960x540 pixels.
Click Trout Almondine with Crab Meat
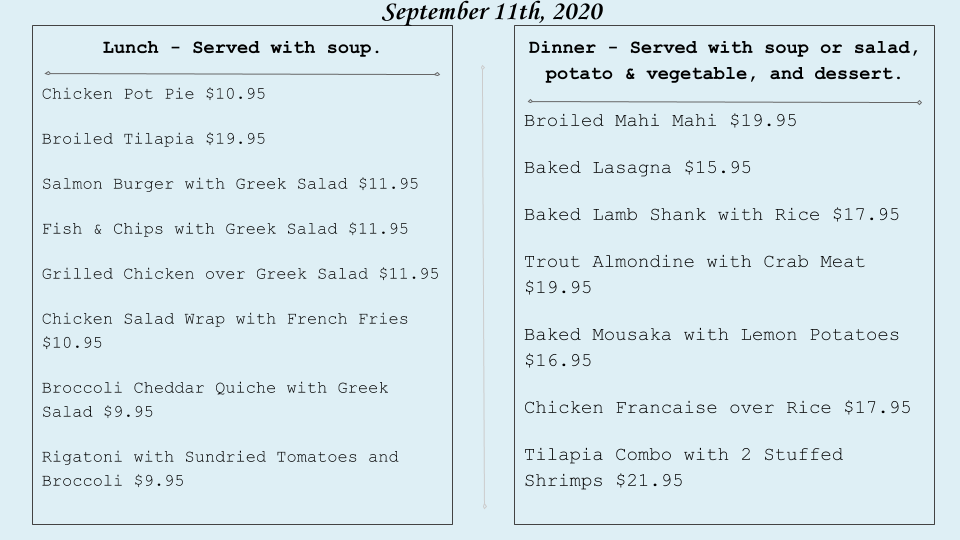[x=694, y=275]
